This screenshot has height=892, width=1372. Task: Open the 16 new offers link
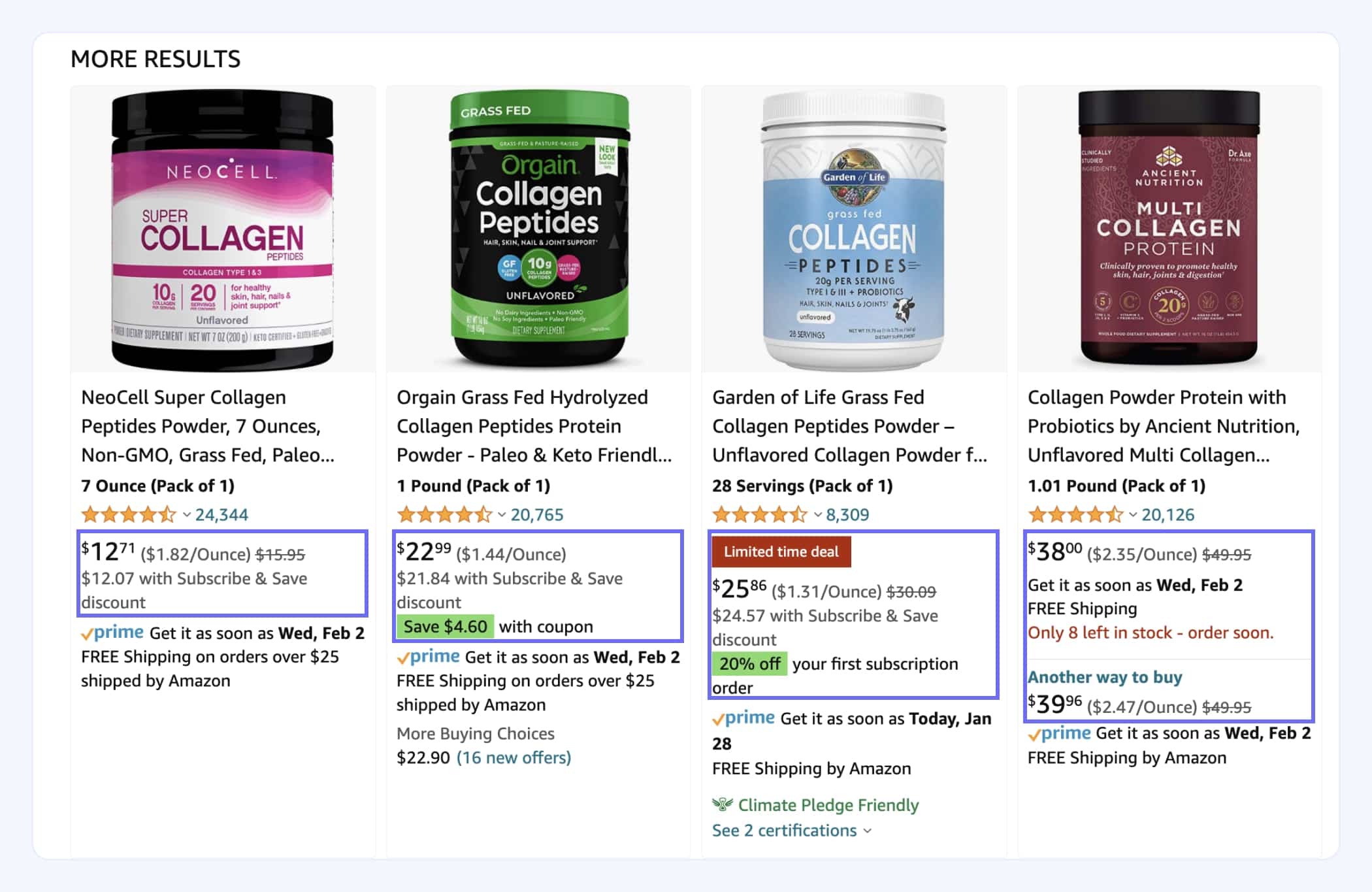tap(514, 757)
